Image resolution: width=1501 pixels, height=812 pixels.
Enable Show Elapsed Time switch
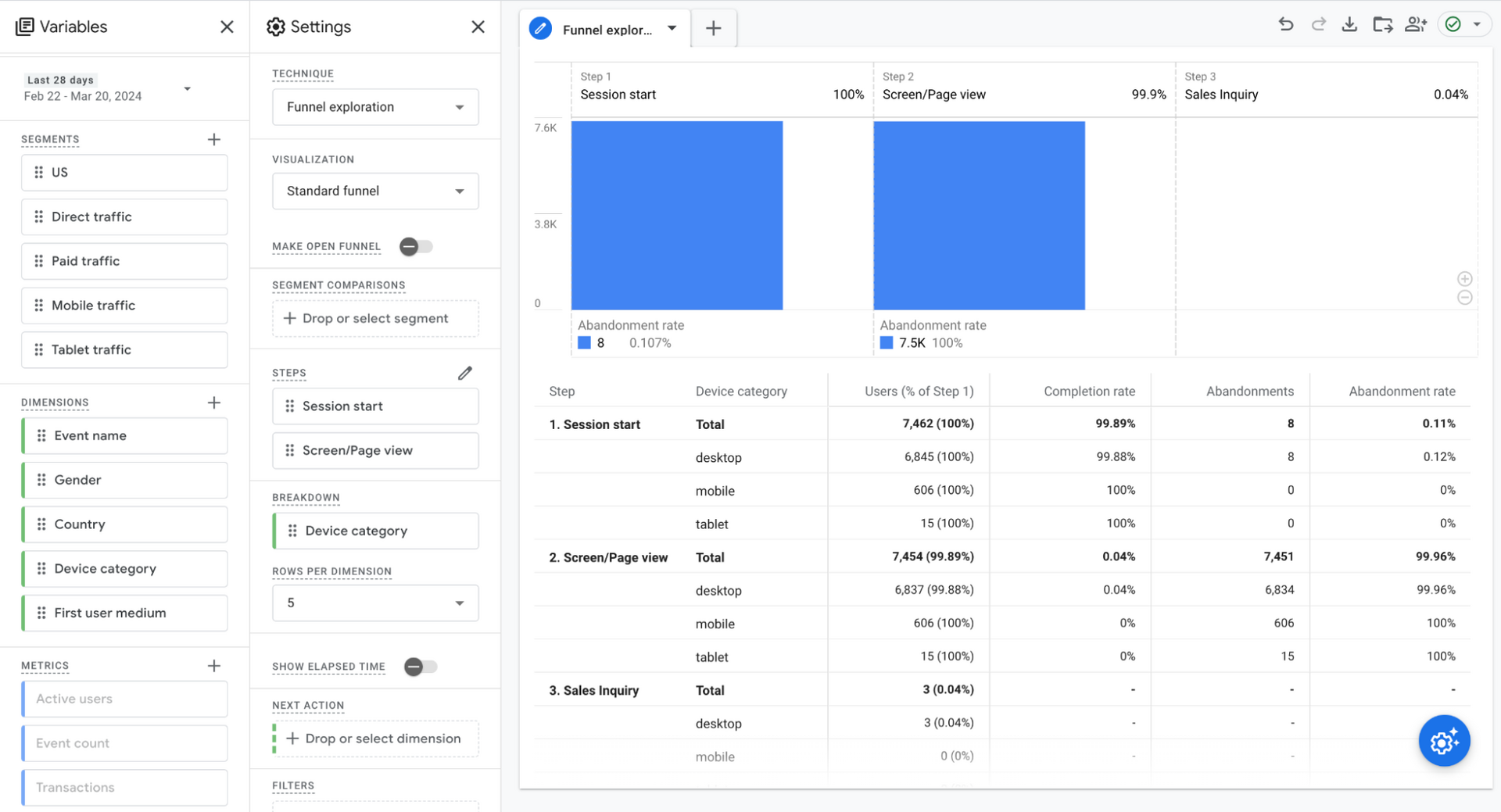[x=420, y=667]
